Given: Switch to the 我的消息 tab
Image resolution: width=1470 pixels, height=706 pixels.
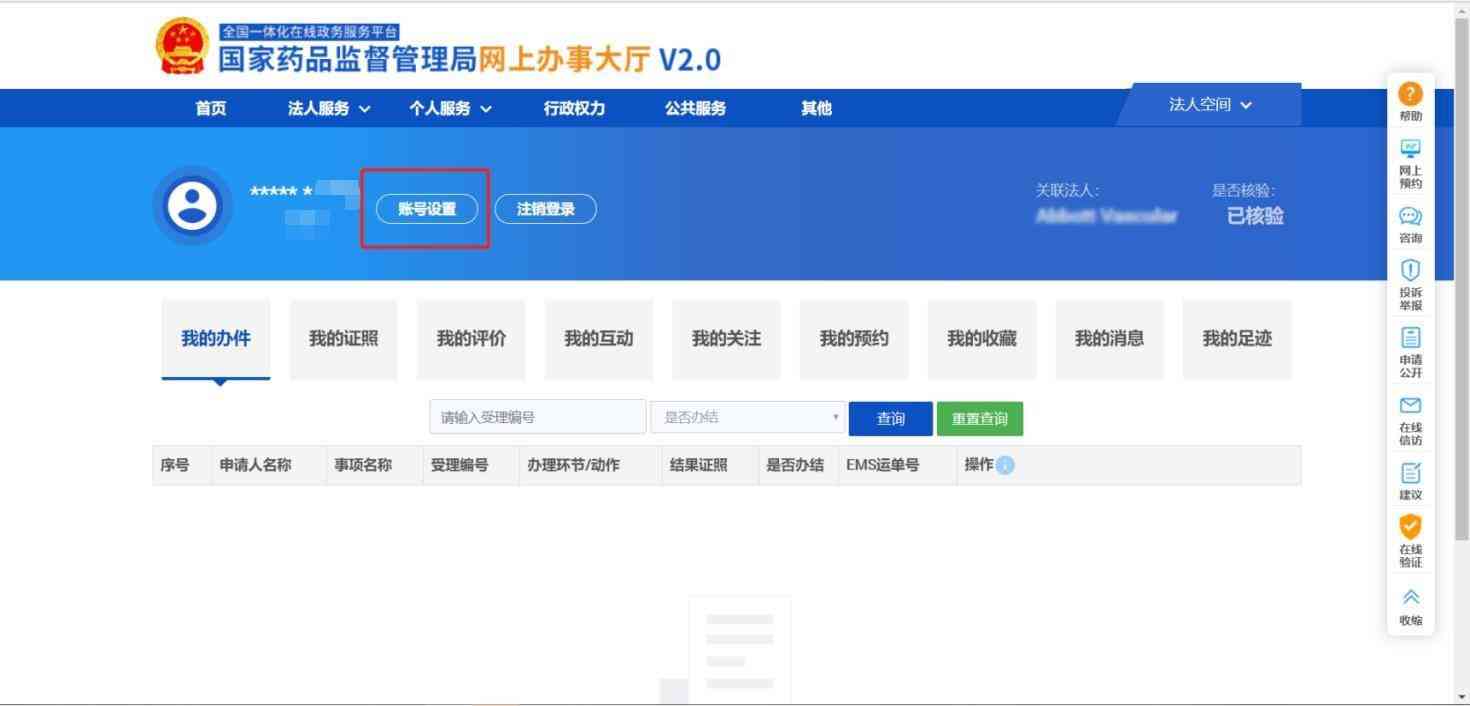Looking at the screenshot, I should tap(1109, 339).
